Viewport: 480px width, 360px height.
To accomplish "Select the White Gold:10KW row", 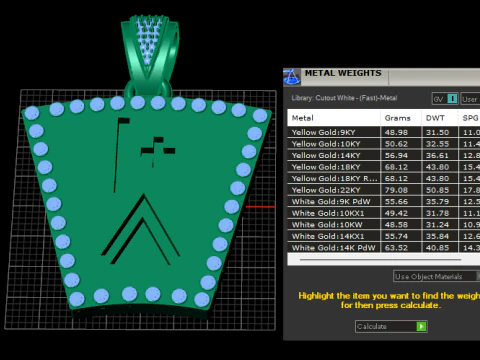I will point(384,225).
